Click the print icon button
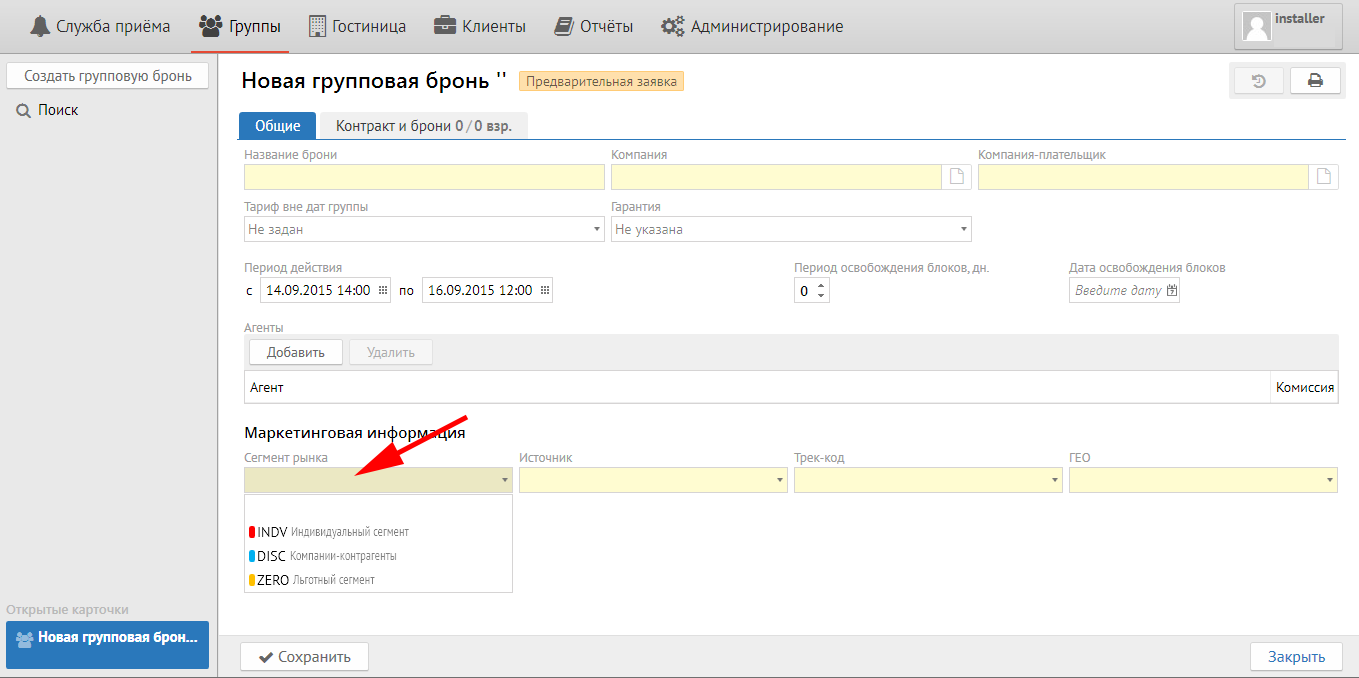Screen dimensions: 1359x678 click(x=1315, y=81)
